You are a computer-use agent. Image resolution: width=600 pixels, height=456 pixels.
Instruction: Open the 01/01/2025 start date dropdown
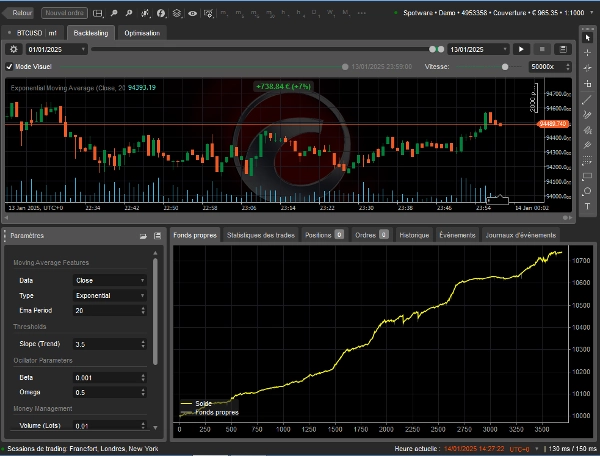[x=57, y=49]
